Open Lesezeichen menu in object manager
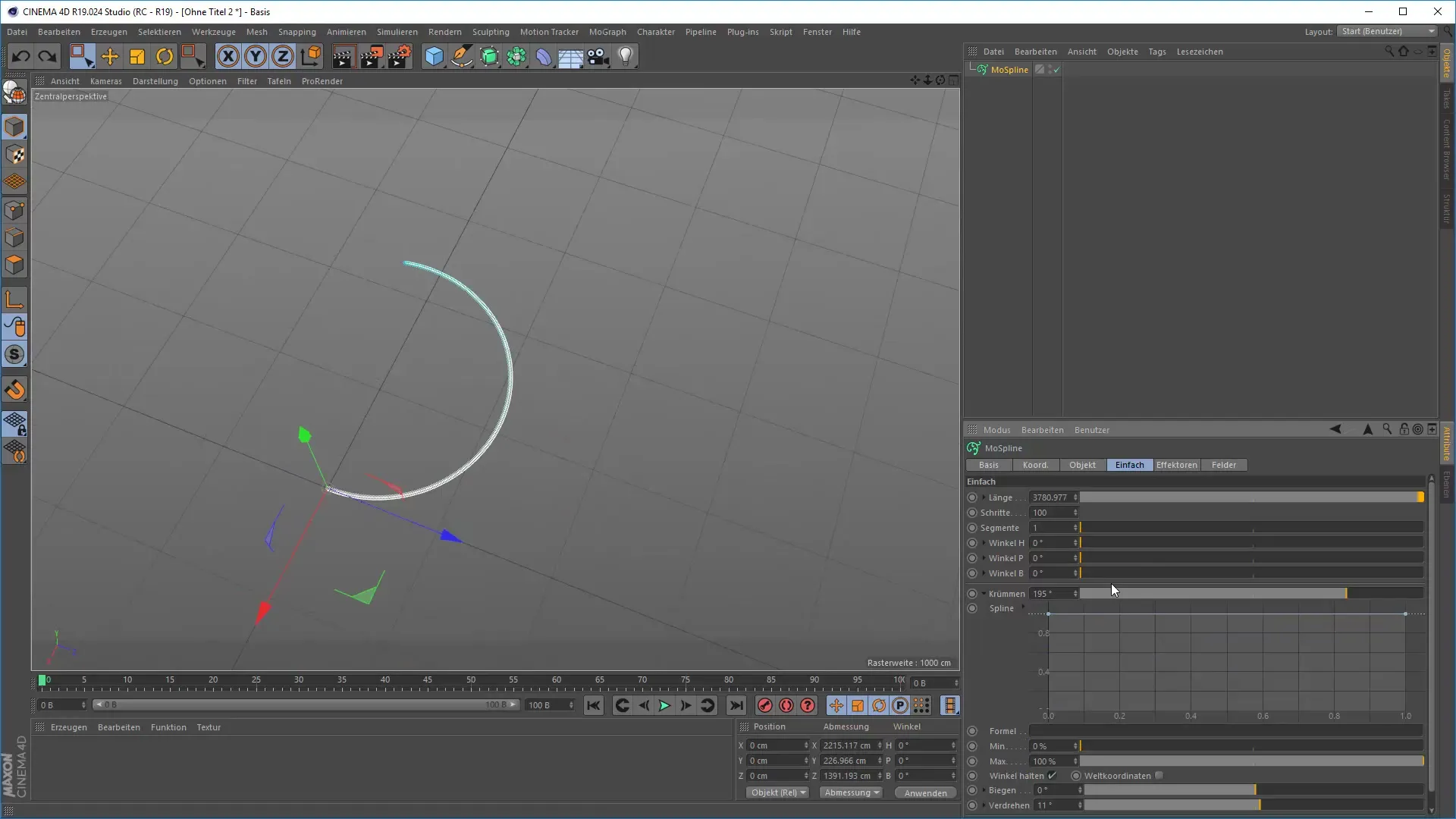Screen dimensions: 1456x819 [x=1199, y=52]
